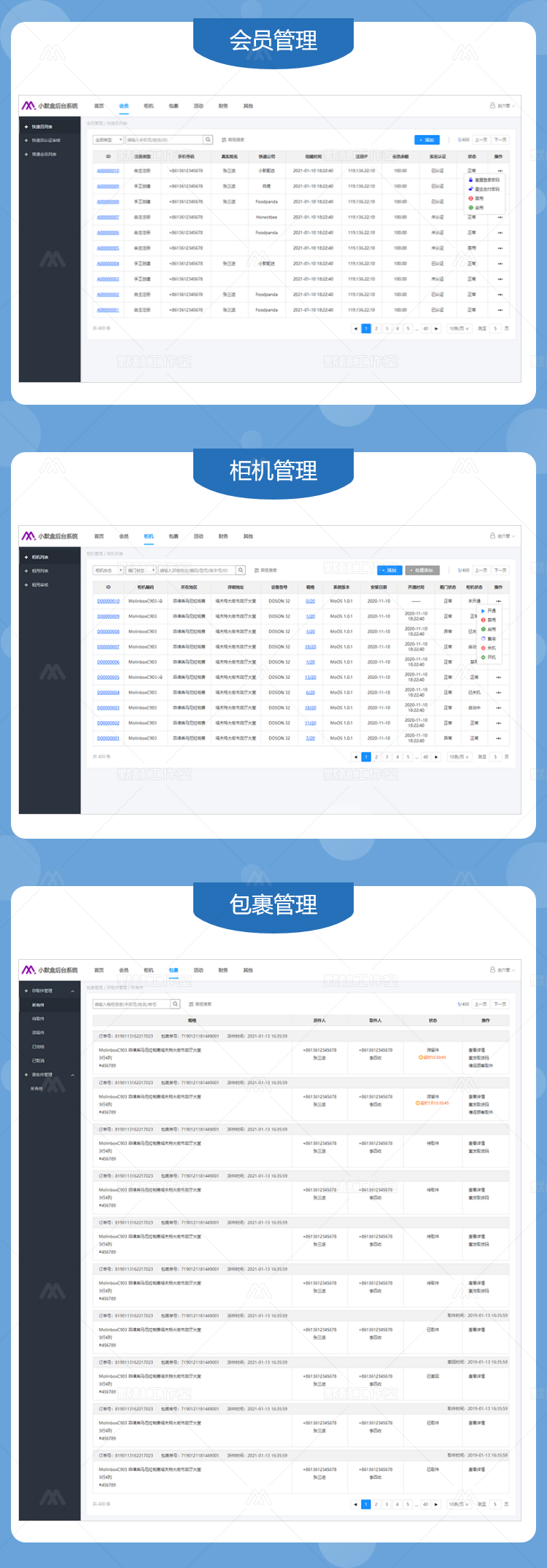Open 已取消 in 包裹管理 sidebar
This screenshot has height=1568, width=547.
pos(38,1060)
